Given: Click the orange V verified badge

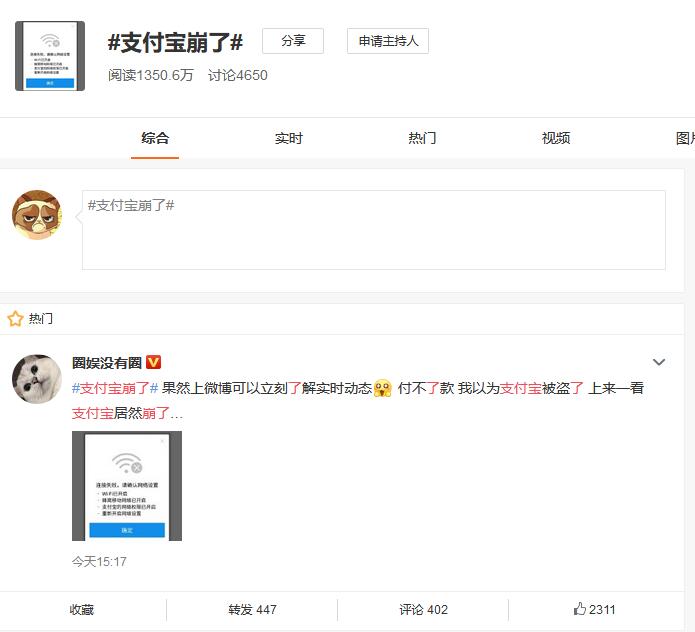Looking at the screenshot, I should pyautogui.click(x=153, y=362).
